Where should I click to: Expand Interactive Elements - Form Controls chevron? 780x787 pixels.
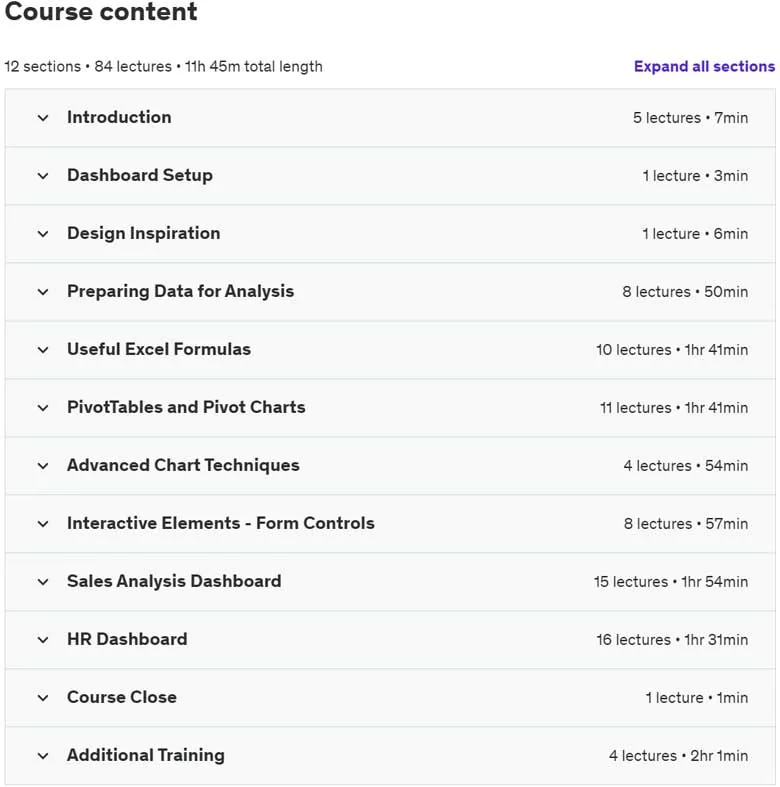43,524
